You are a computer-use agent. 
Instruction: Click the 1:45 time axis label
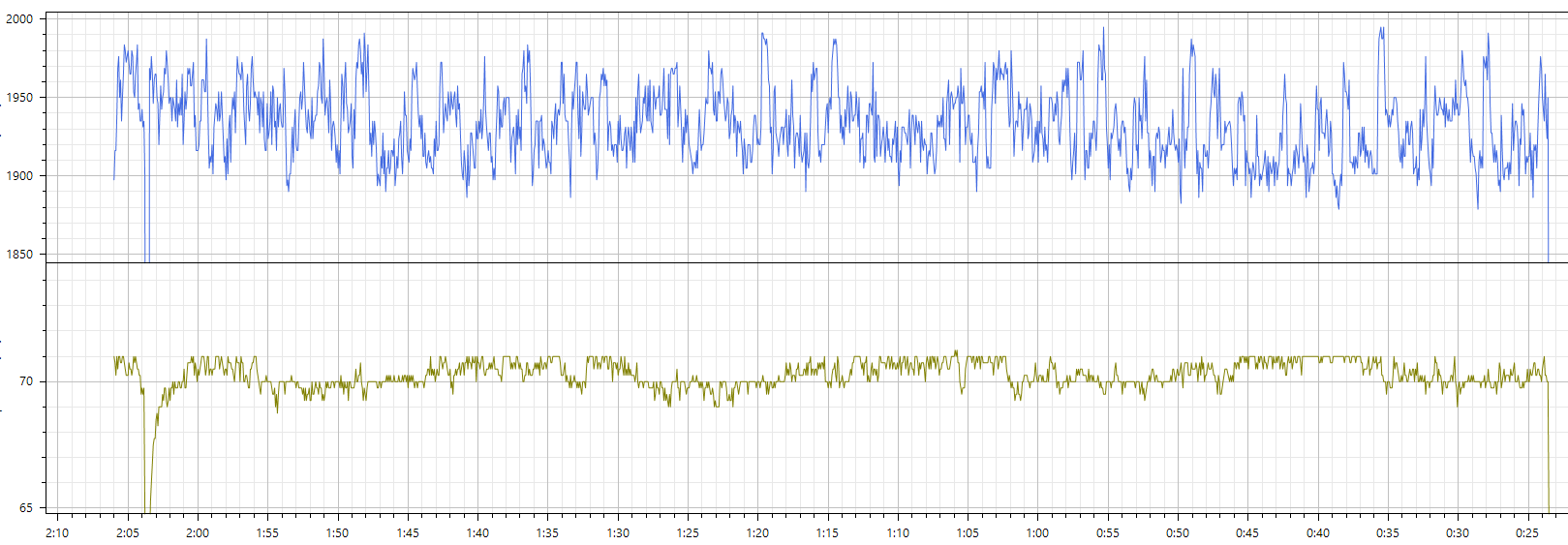pos(408,533)
